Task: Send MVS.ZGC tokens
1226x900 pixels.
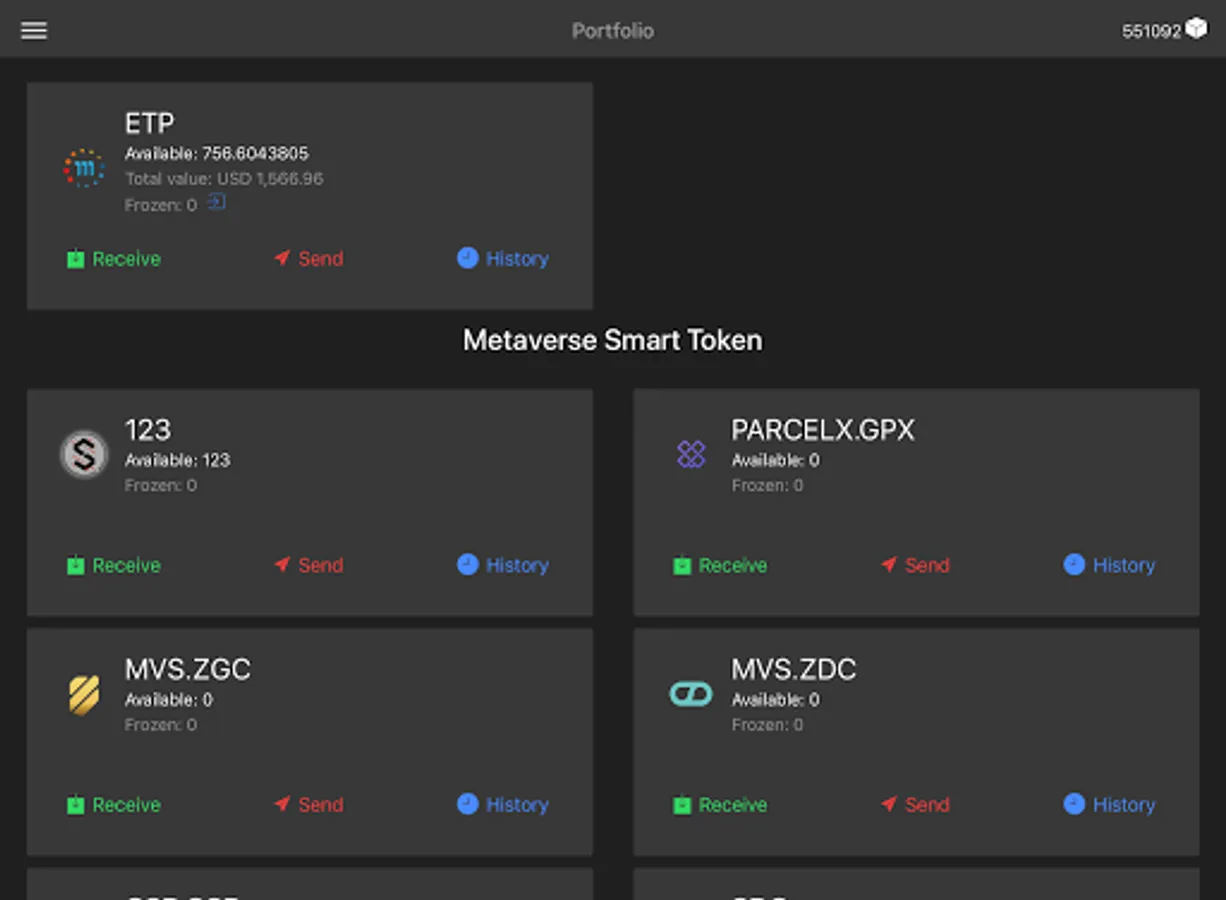Action: coord(309,805)
